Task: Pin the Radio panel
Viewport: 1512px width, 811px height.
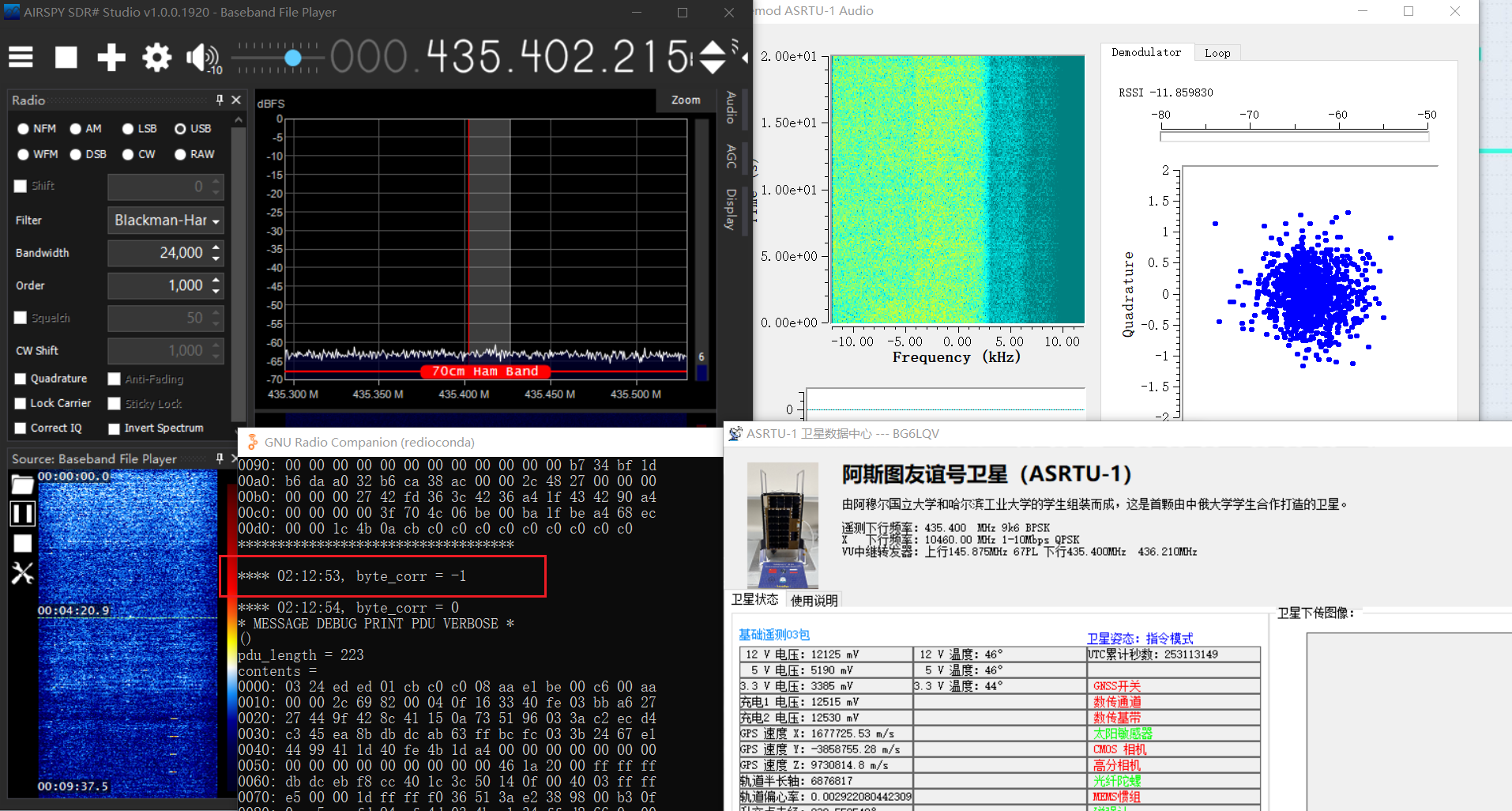Action: click(220, 100)
